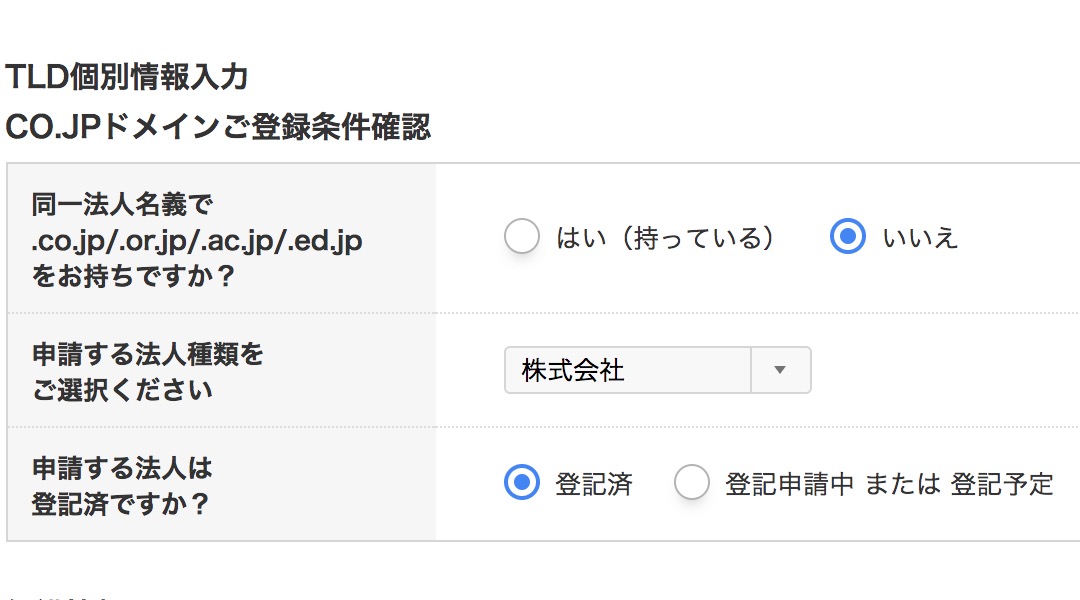The image size is (1080, 600).
Task: Click the 登記済 option label text
Action: pyautogui.click(x=594, y=484)
